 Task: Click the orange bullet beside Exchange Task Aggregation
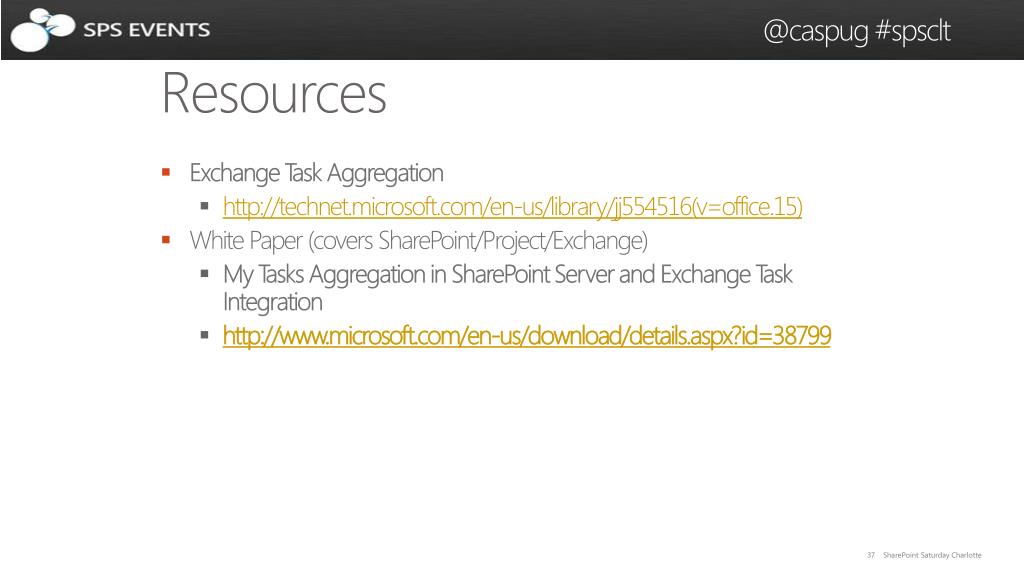tap(166, 172)
